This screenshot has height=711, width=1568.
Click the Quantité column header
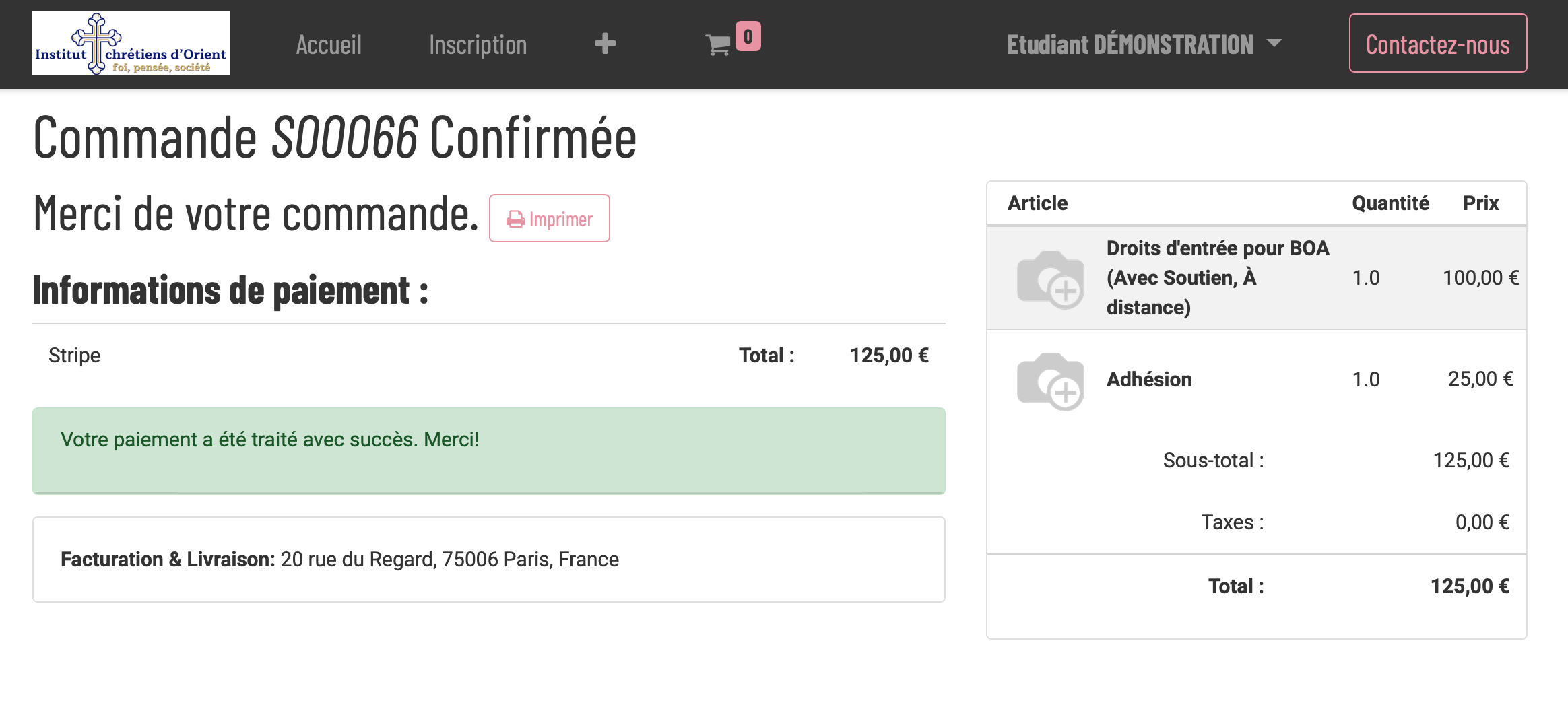tap(1390, 203)
